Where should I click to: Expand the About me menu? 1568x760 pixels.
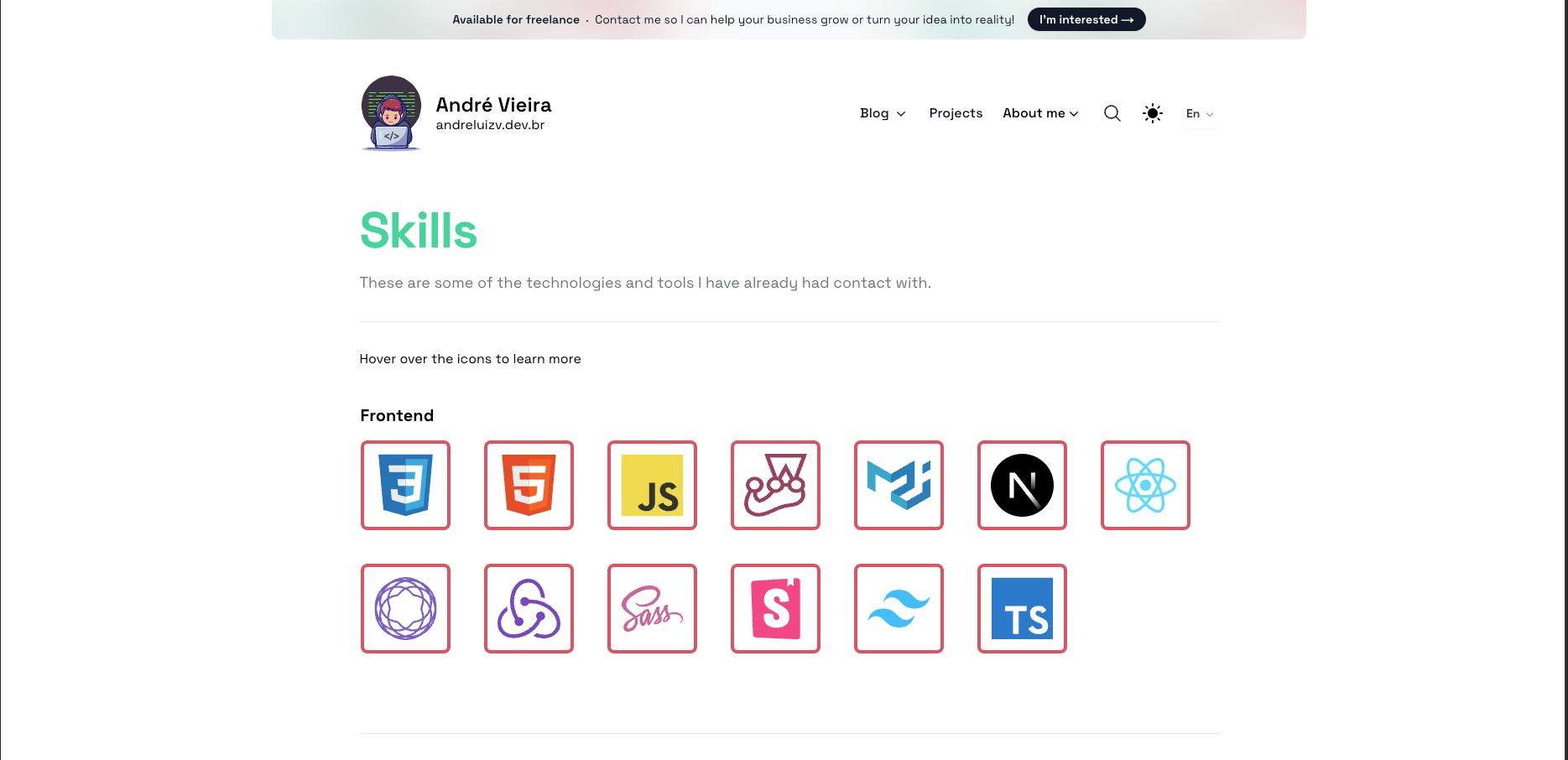click(1040, 113)
